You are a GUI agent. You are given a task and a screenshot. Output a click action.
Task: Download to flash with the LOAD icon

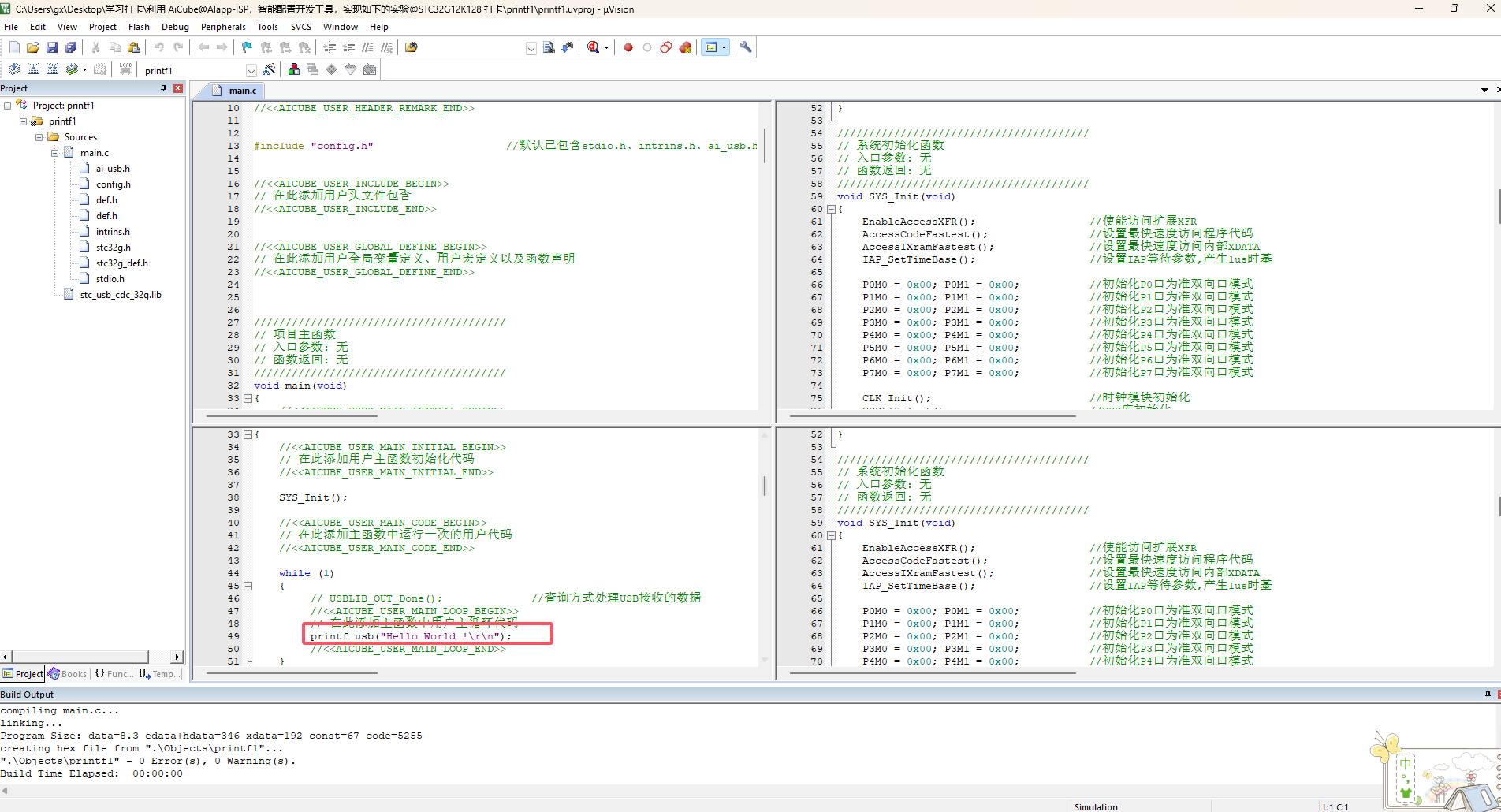pyautogui.click(x=125, y=69)
